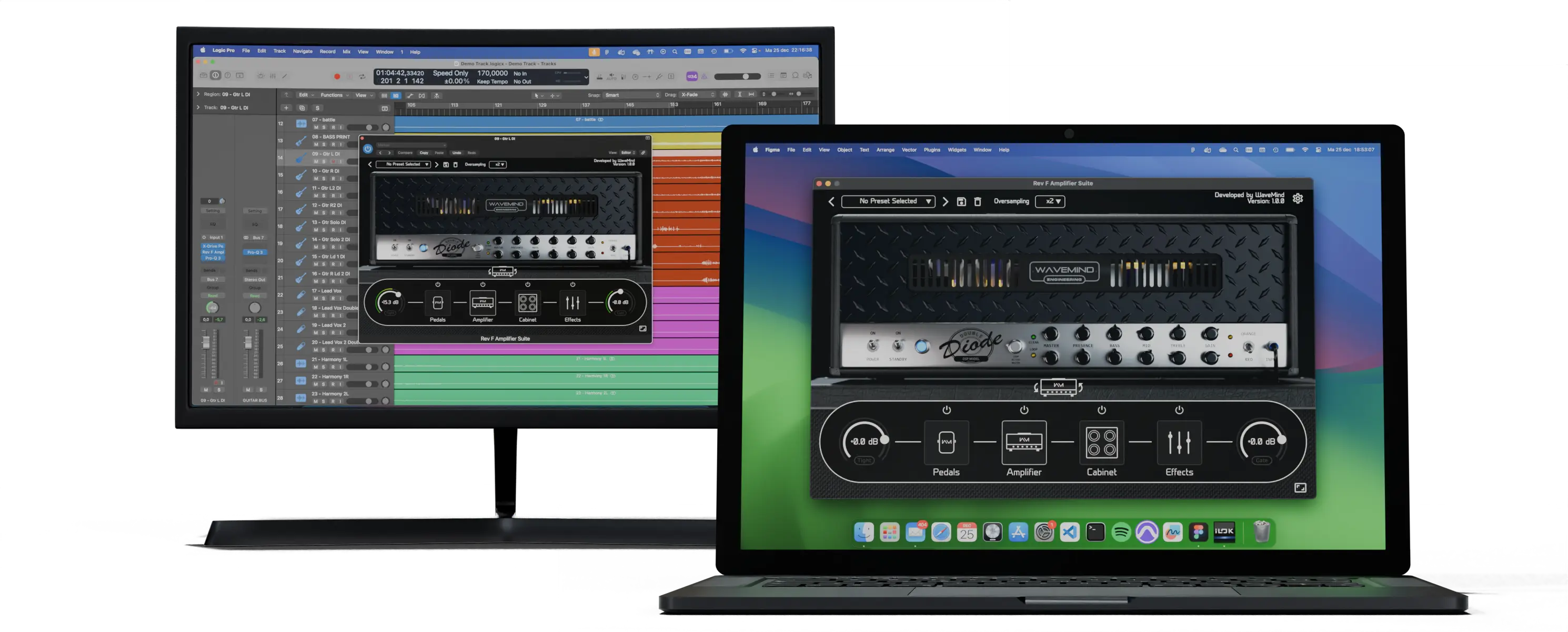
Task: Toggle power above Pedals on laptop plugin
Action: (946, 410)
